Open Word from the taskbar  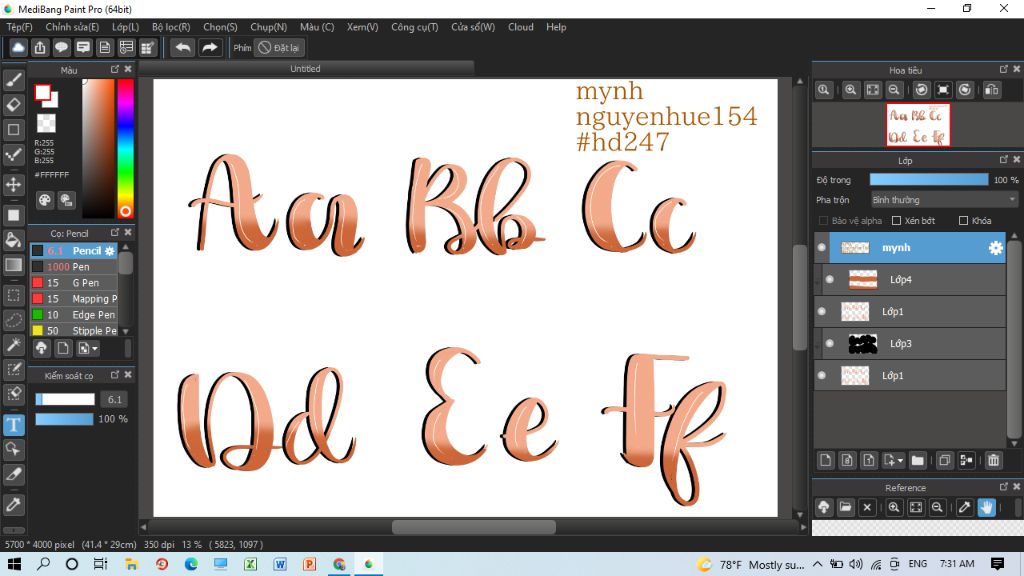click(x=280, y=564)
